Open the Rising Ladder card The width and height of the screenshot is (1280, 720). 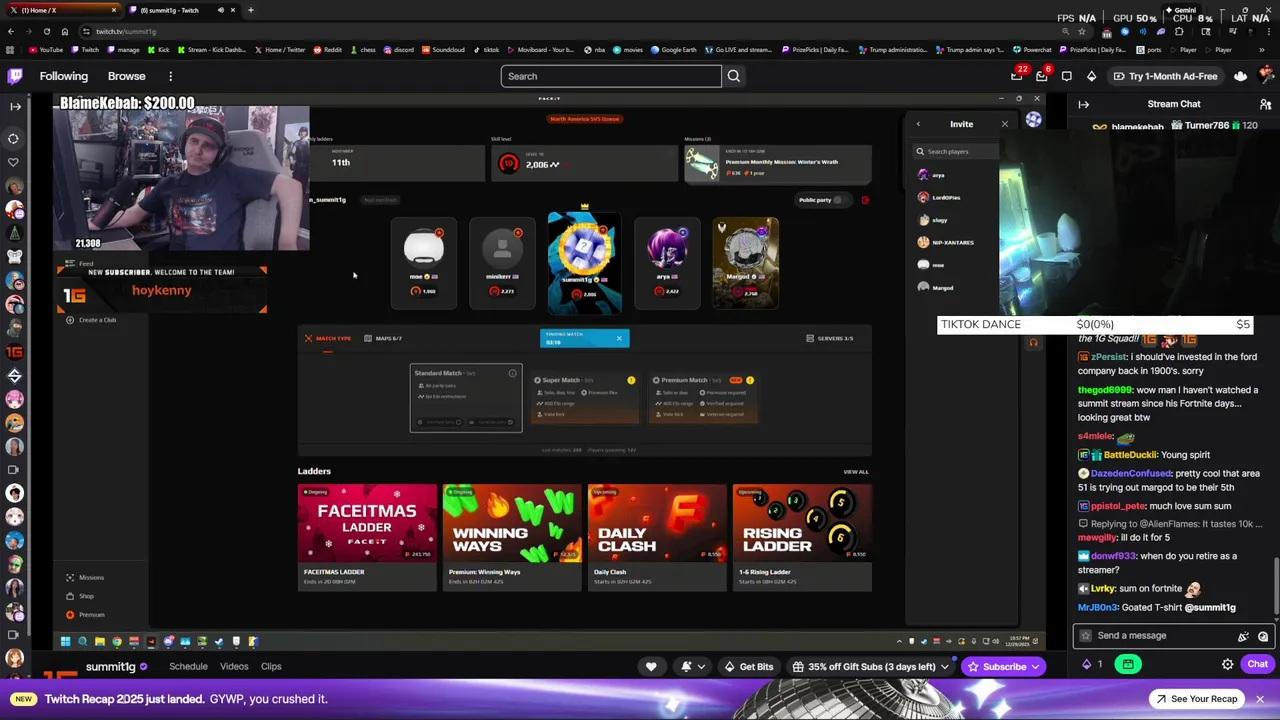(x=802, y=538)
